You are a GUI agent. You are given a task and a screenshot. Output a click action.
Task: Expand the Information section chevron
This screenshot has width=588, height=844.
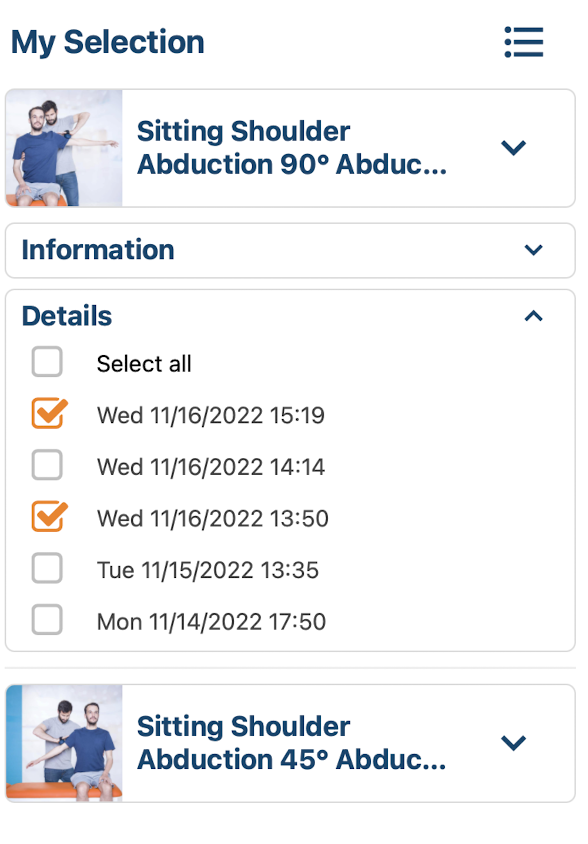click(x=533, y=250)
